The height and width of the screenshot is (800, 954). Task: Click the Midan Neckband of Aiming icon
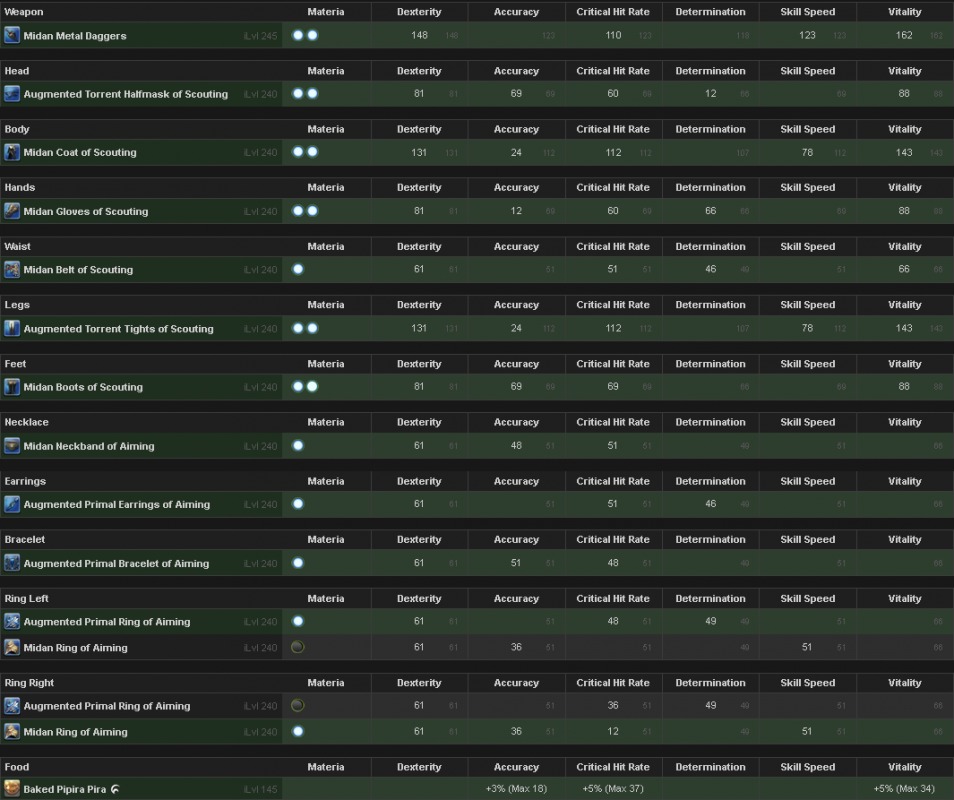12,446
